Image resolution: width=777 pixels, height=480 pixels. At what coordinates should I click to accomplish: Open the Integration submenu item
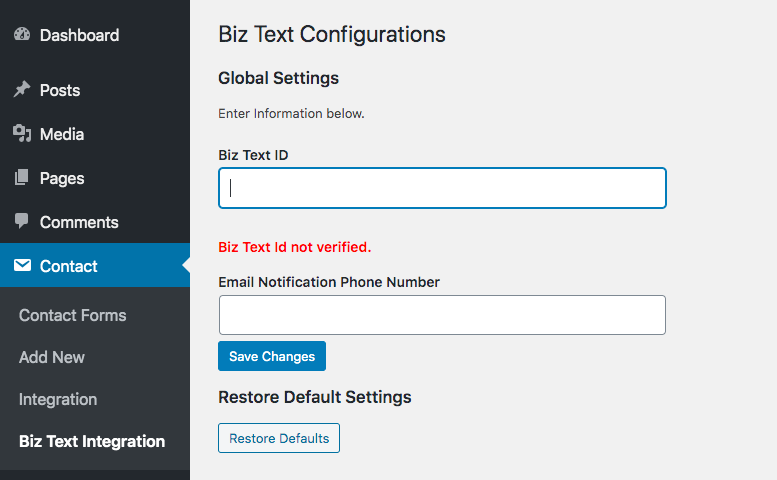tap(58, 399)
